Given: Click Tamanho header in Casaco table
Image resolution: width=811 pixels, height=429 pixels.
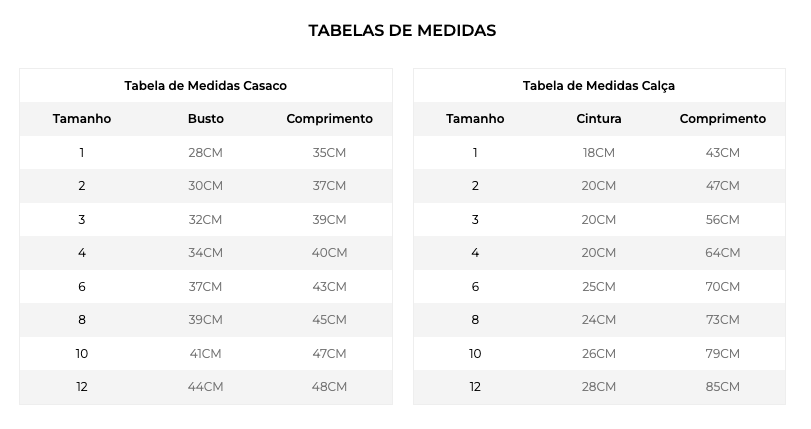Looking at the screenshot, I should [82, 119].
